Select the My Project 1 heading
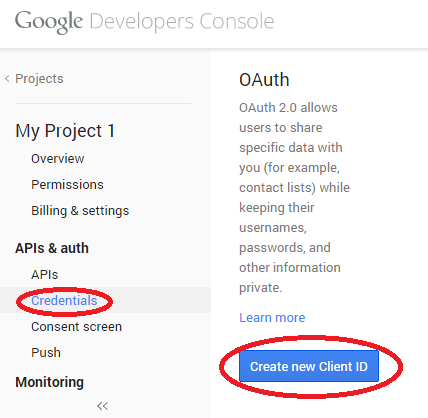The width and height of the screenshot is (428, 418). pyautogui.click(x=65, y=131)
